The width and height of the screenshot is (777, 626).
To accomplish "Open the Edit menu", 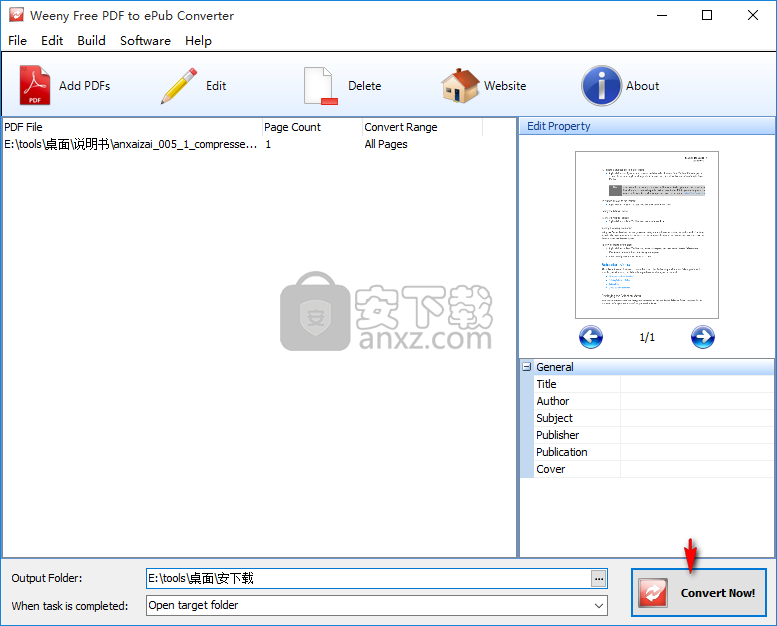I will (52, 41).
